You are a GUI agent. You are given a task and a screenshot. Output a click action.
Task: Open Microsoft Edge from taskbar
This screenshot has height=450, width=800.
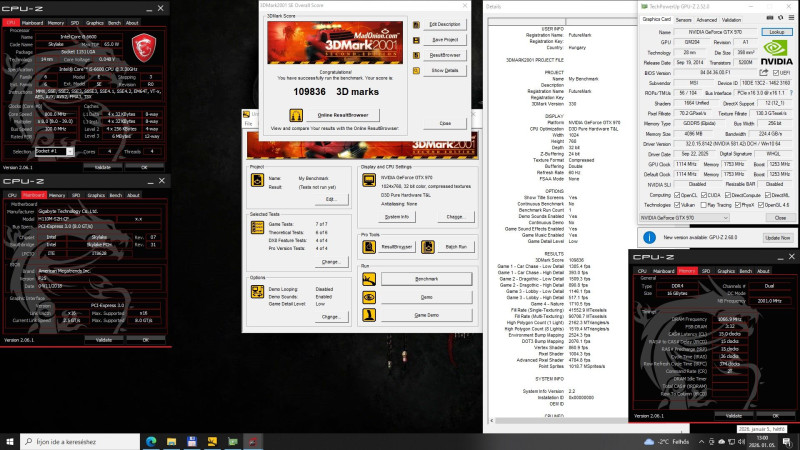pos(151,442)
